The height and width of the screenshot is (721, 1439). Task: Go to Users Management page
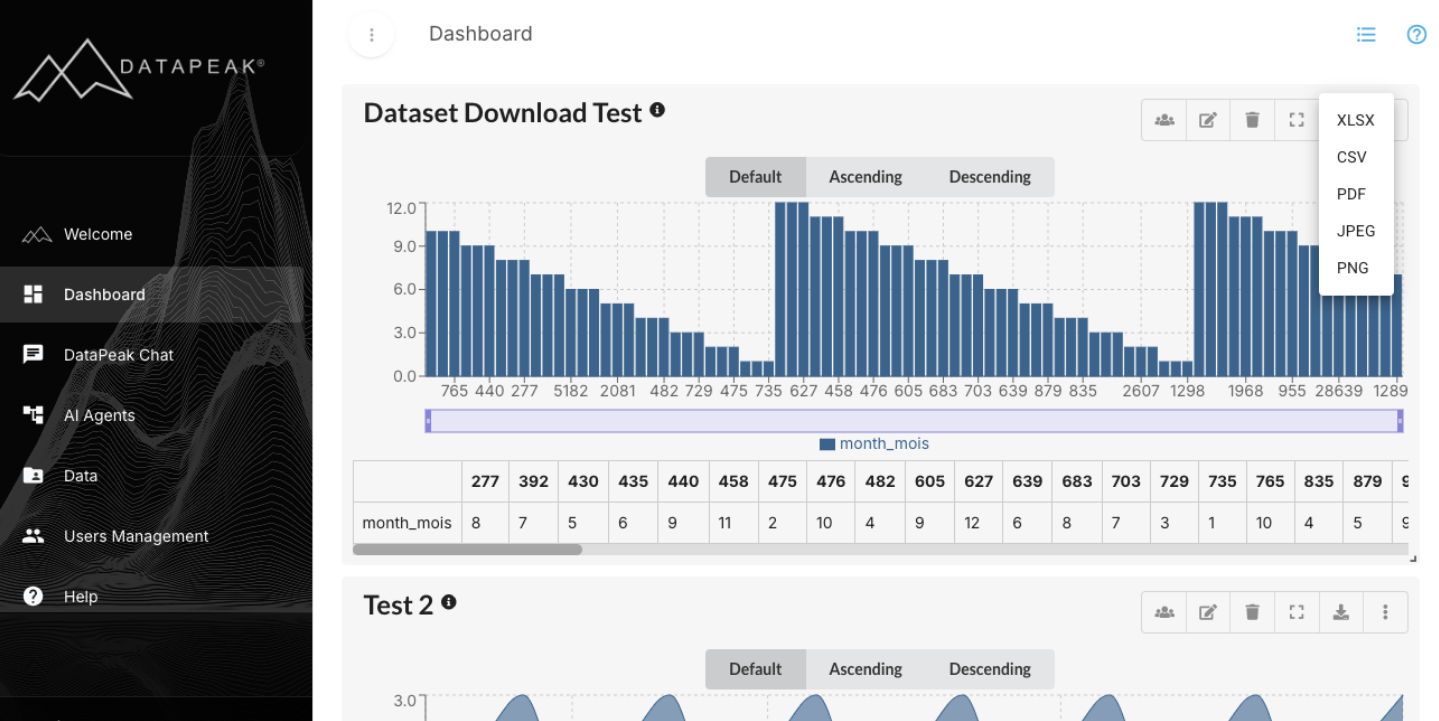[136, 536]
